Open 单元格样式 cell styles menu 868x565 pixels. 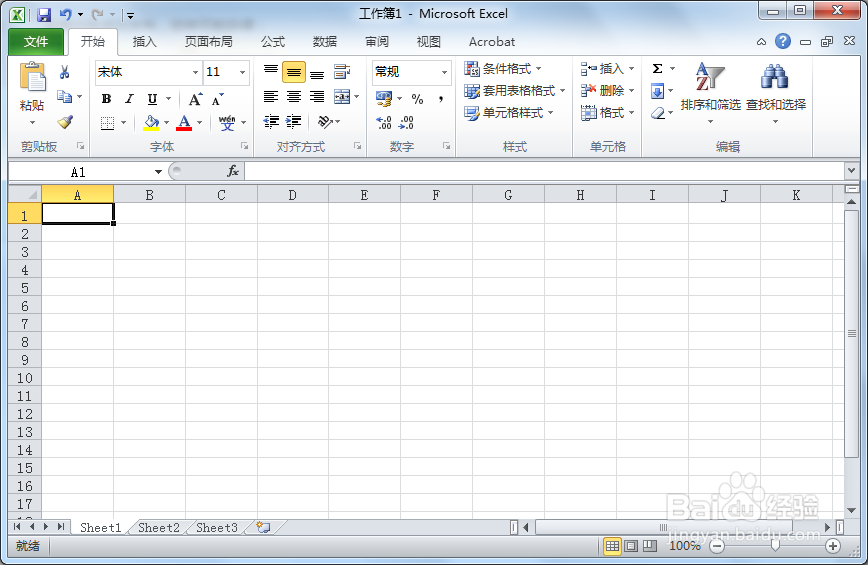point(509,113)
